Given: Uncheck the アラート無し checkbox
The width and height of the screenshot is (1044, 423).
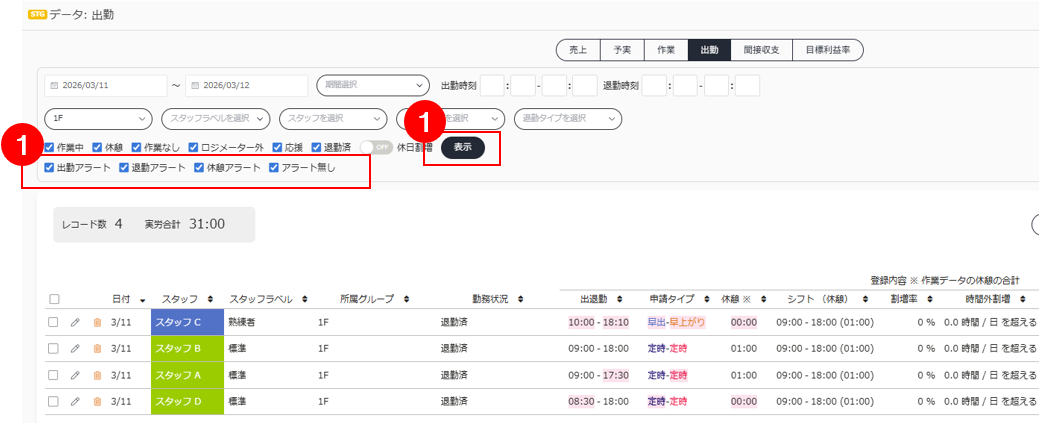Looking at the screenshot, I should [x=274, y=168].
